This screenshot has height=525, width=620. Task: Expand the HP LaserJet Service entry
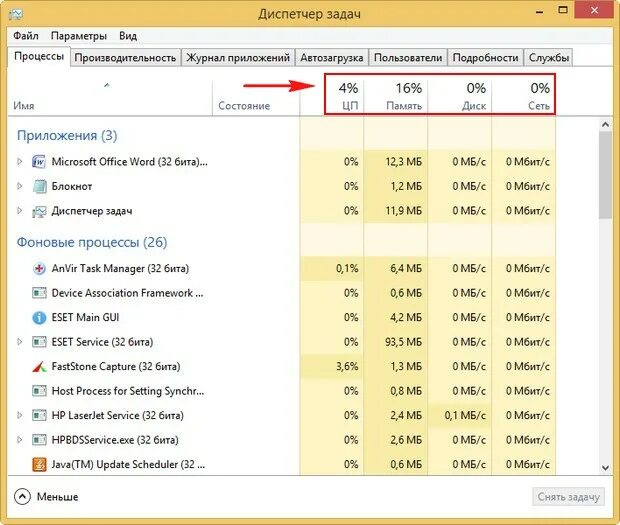click(19, 415)
